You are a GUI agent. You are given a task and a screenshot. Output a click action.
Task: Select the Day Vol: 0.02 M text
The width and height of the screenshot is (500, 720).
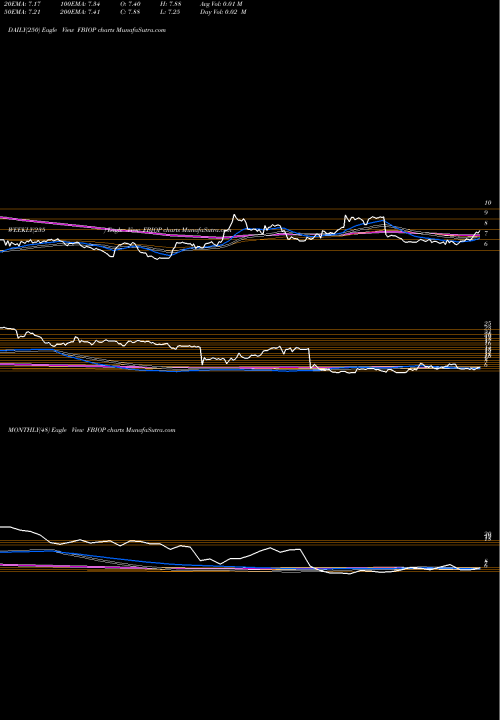point(223,12)
